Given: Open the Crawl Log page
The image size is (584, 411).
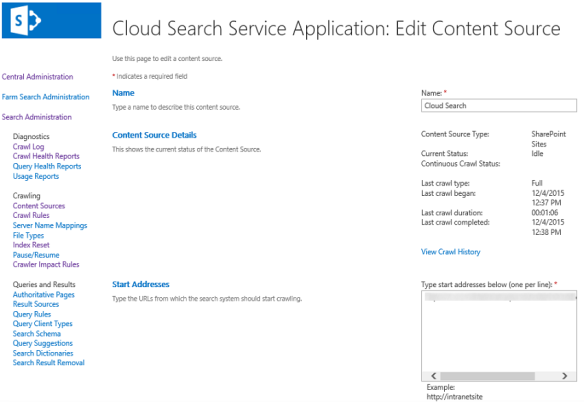Looking at the screenshot, I should [28, 147].
